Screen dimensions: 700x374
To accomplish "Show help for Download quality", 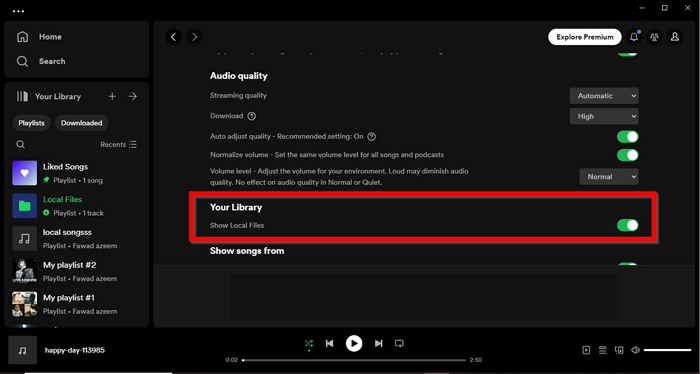I will tap(252, 116).
